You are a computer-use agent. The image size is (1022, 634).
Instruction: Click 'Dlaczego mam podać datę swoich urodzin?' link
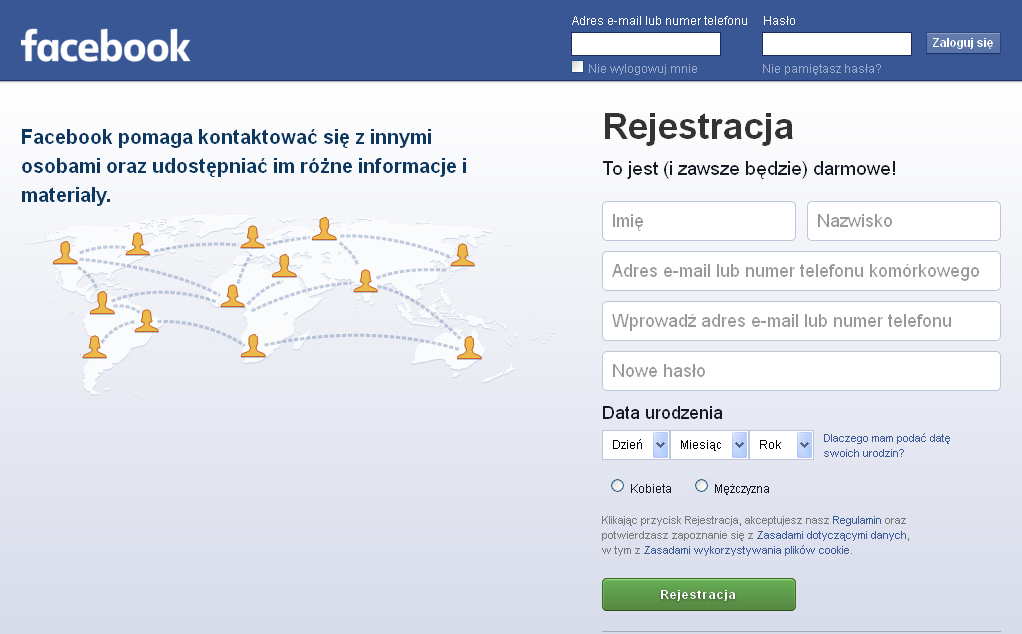[x=886, y=445]
